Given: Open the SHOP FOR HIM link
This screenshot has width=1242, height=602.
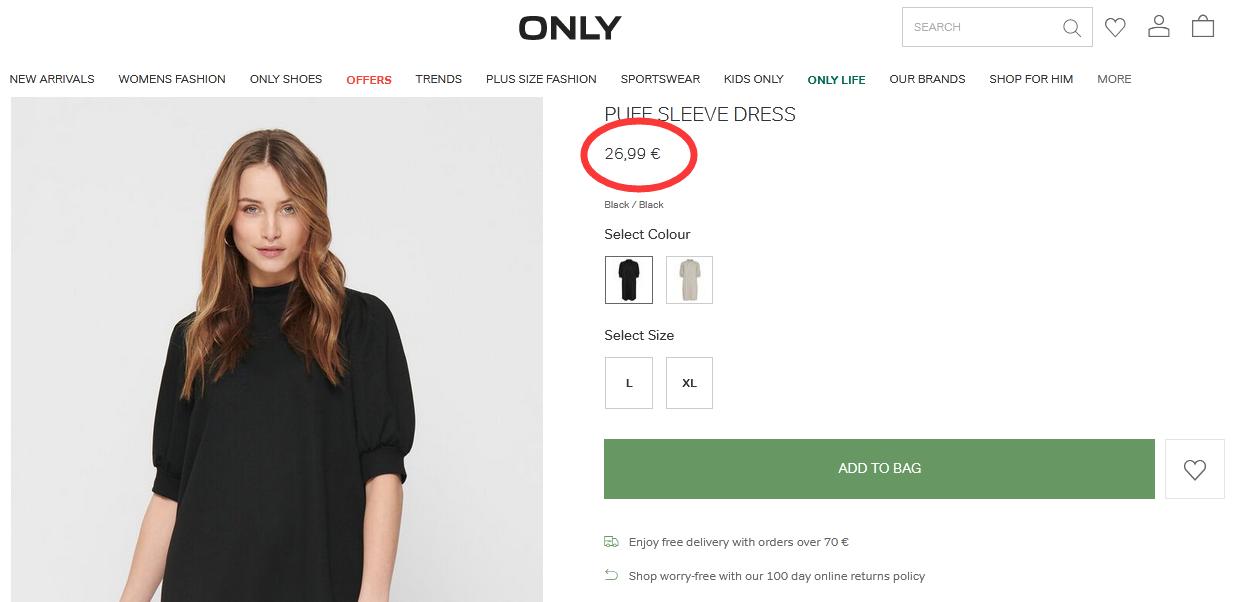Looking at the screenshot, I should click(x=1031, y=79).
